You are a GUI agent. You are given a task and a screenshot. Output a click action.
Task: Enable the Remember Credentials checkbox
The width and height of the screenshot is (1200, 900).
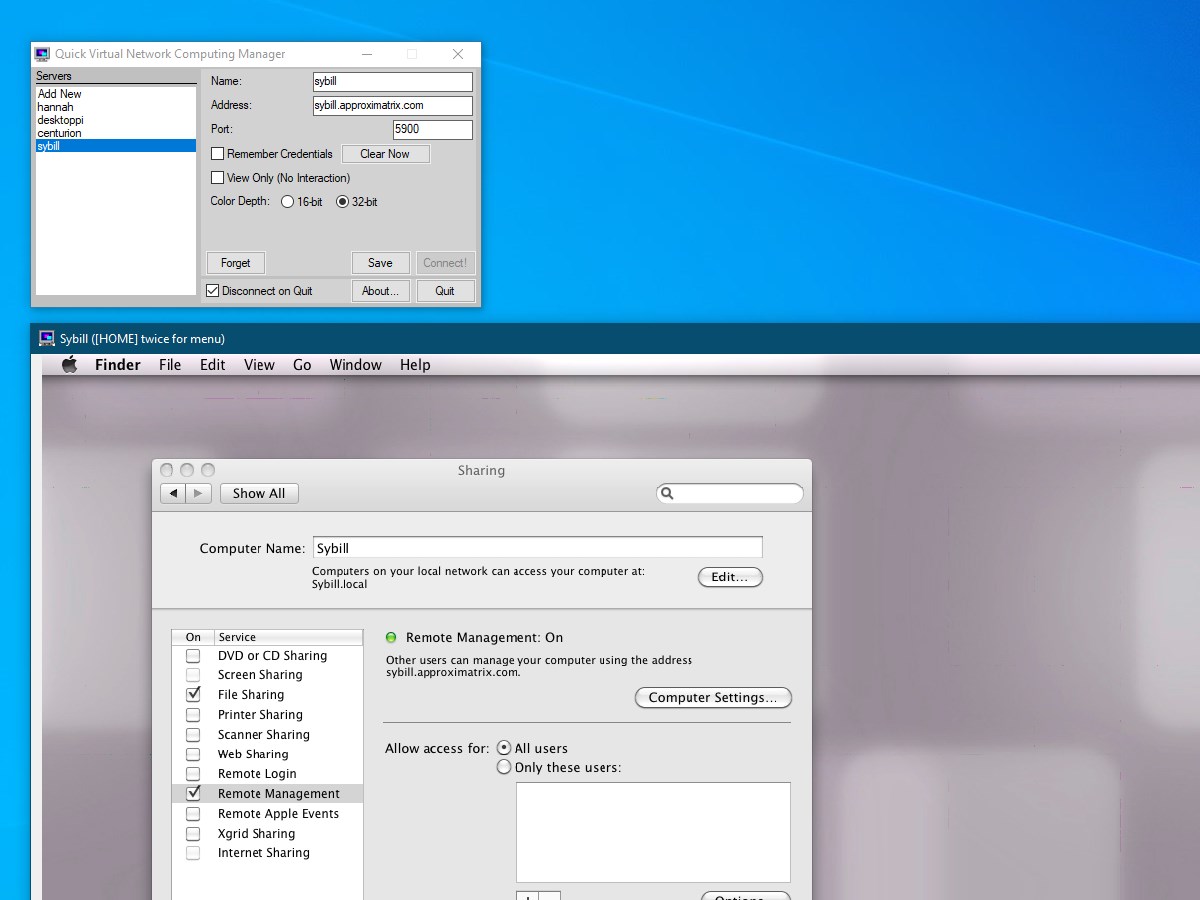pos(218,154)
